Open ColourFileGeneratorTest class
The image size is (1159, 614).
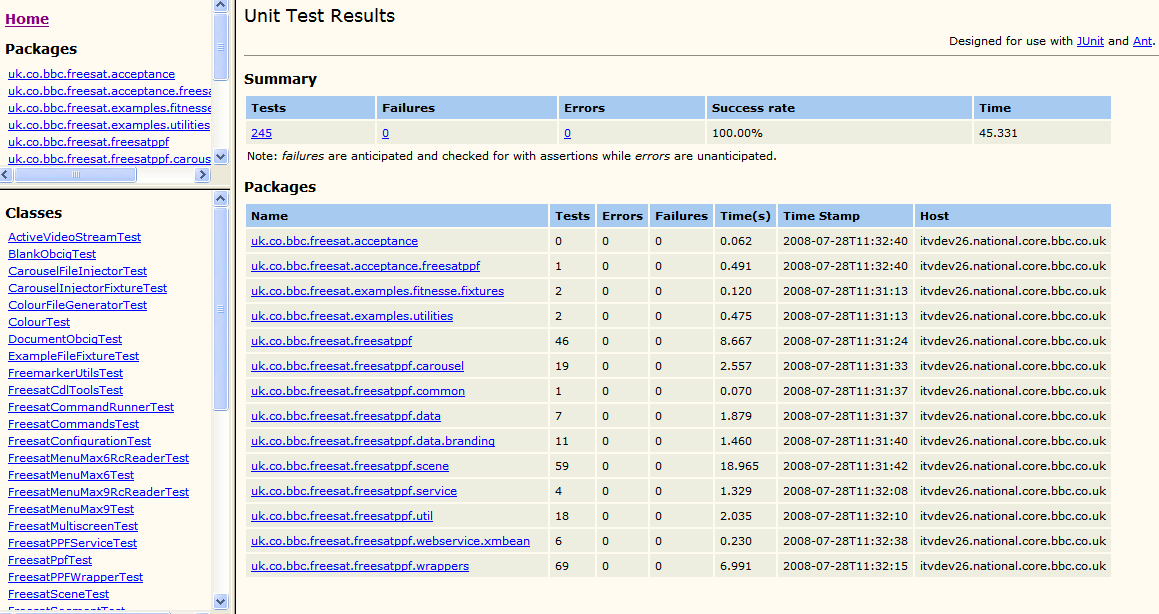click(x=77, y=305)
